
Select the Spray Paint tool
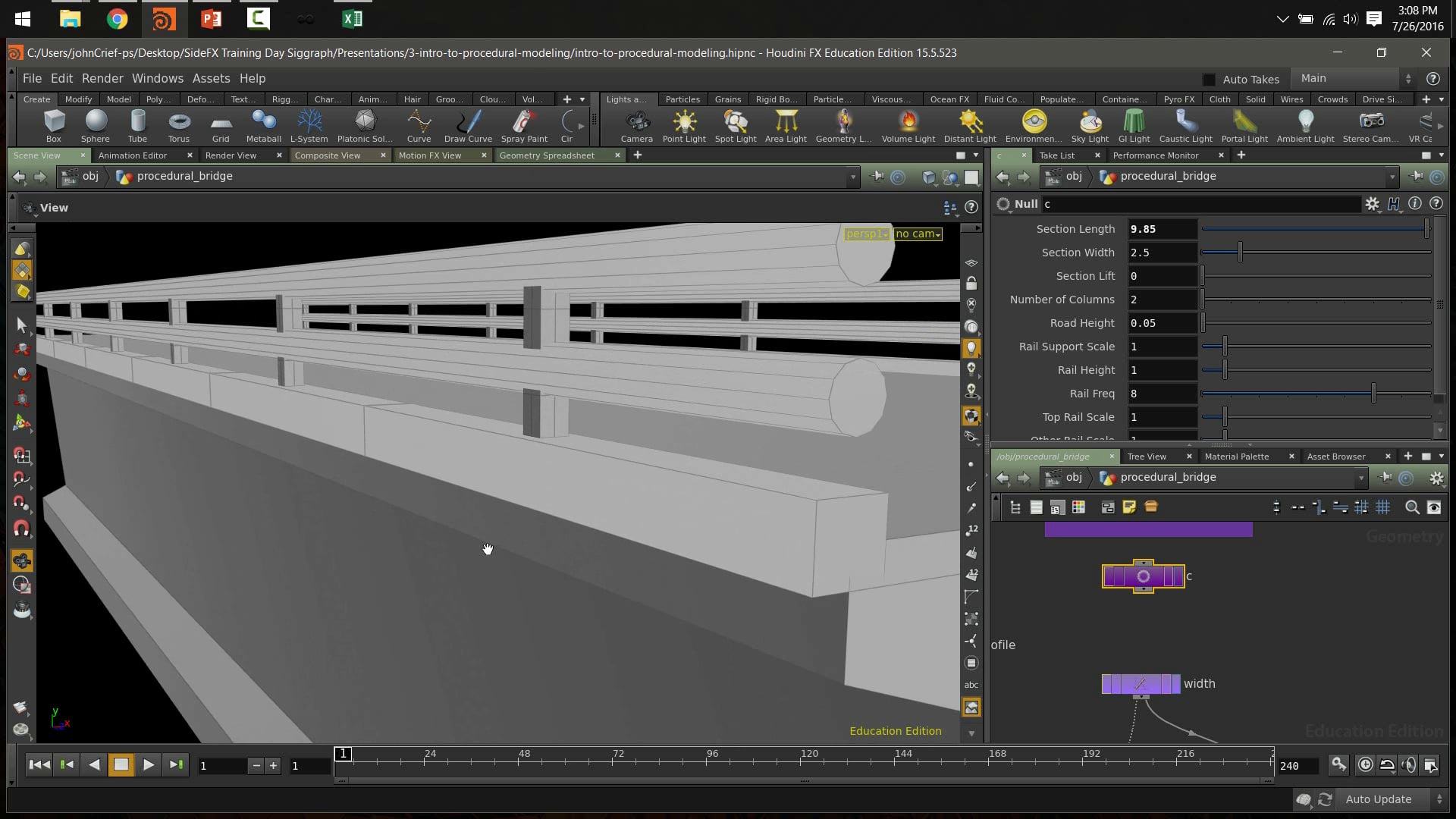coord(523,125)
